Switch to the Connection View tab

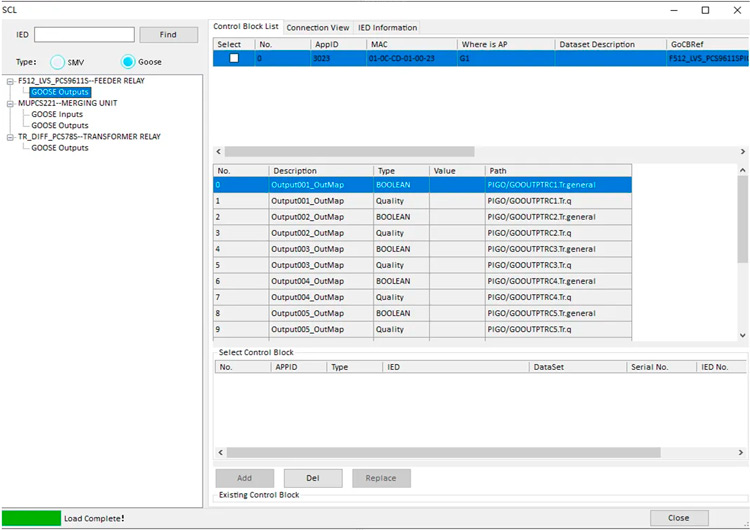click(x=318, y=28)
